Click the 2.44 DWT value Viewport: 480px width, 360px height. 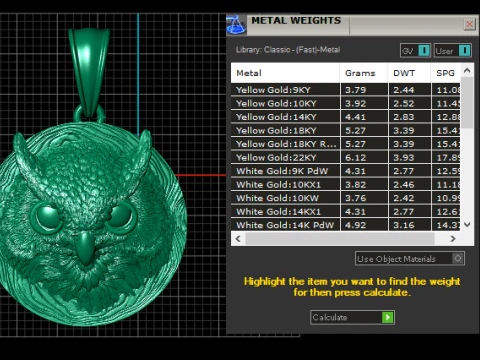pyautogui.click(x=403, y=90)
